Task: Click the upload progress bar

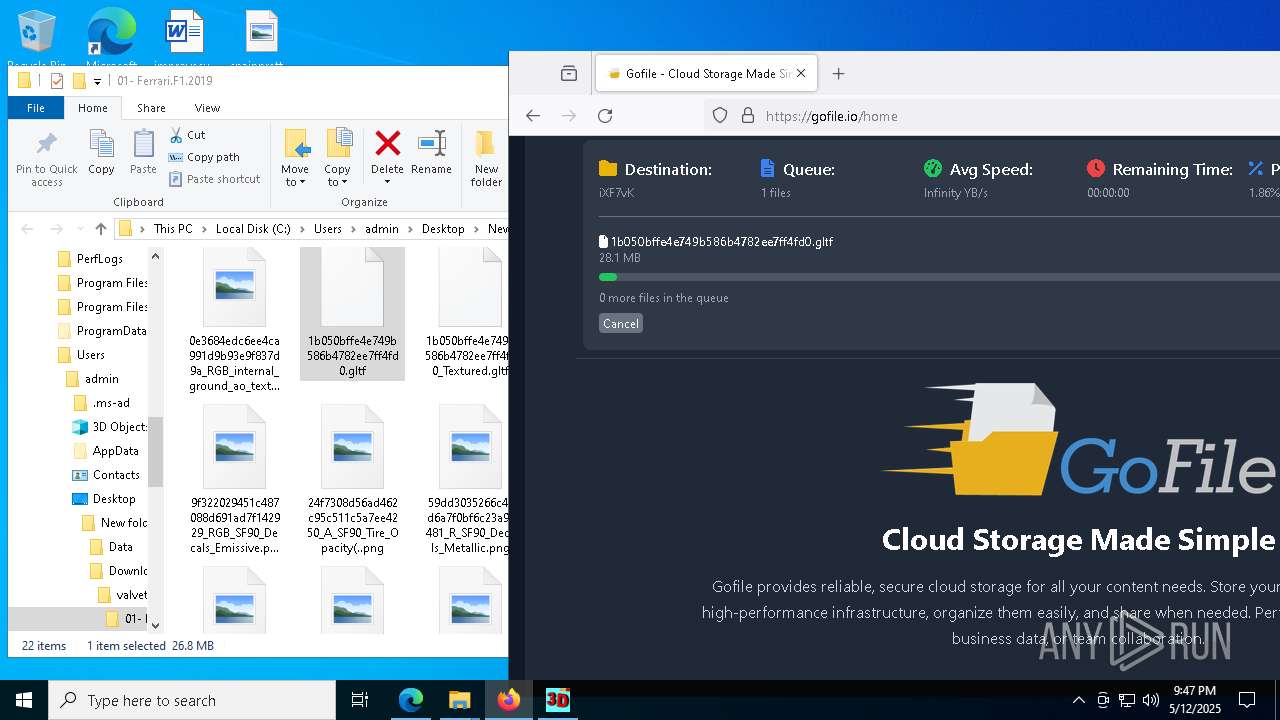Action: tap(939, 277)
